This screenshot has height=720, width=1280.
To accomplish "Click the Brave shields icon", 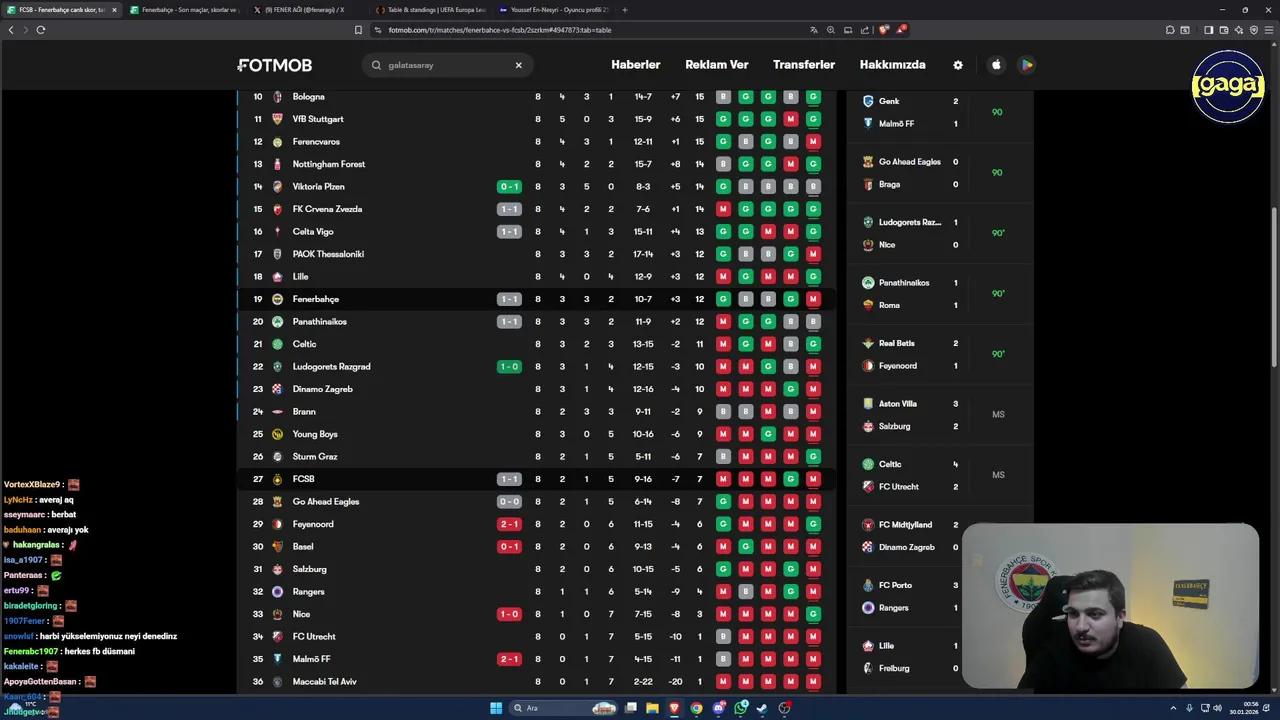I will [x=883, y=30].
